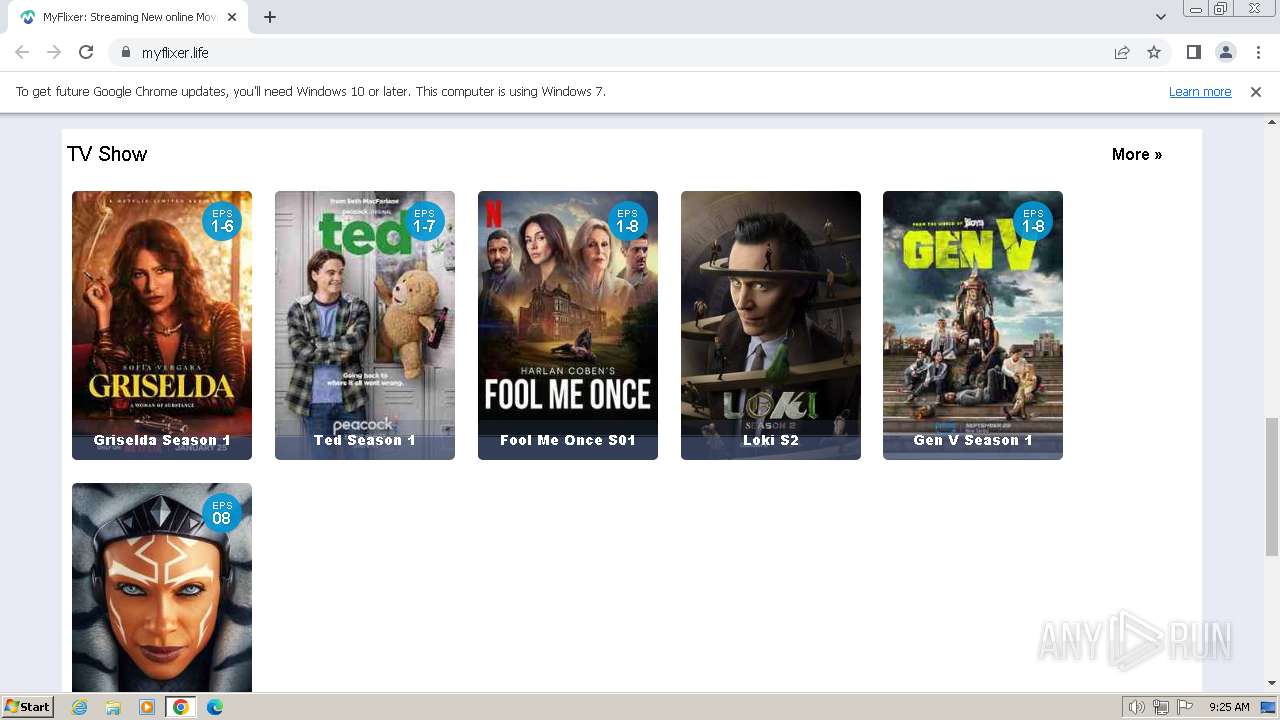Click the Griselda EPS 1-6 badge
This screenshot has height=720, width=1280.
click(222, 221)
